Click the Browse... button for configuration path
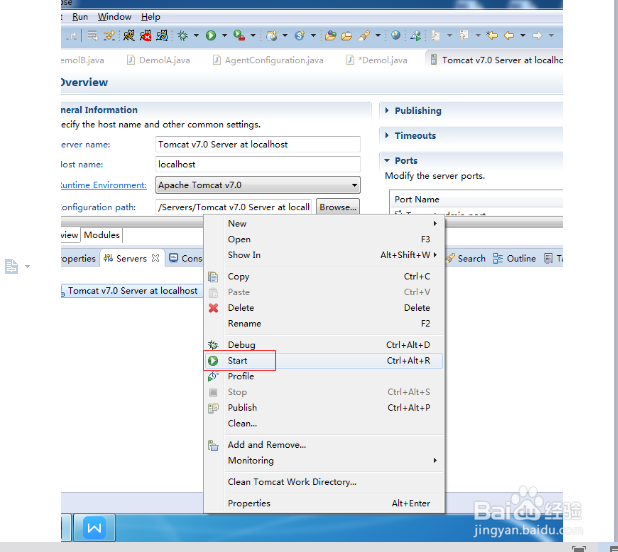618x552 pixels. click(x=338, y=207)
